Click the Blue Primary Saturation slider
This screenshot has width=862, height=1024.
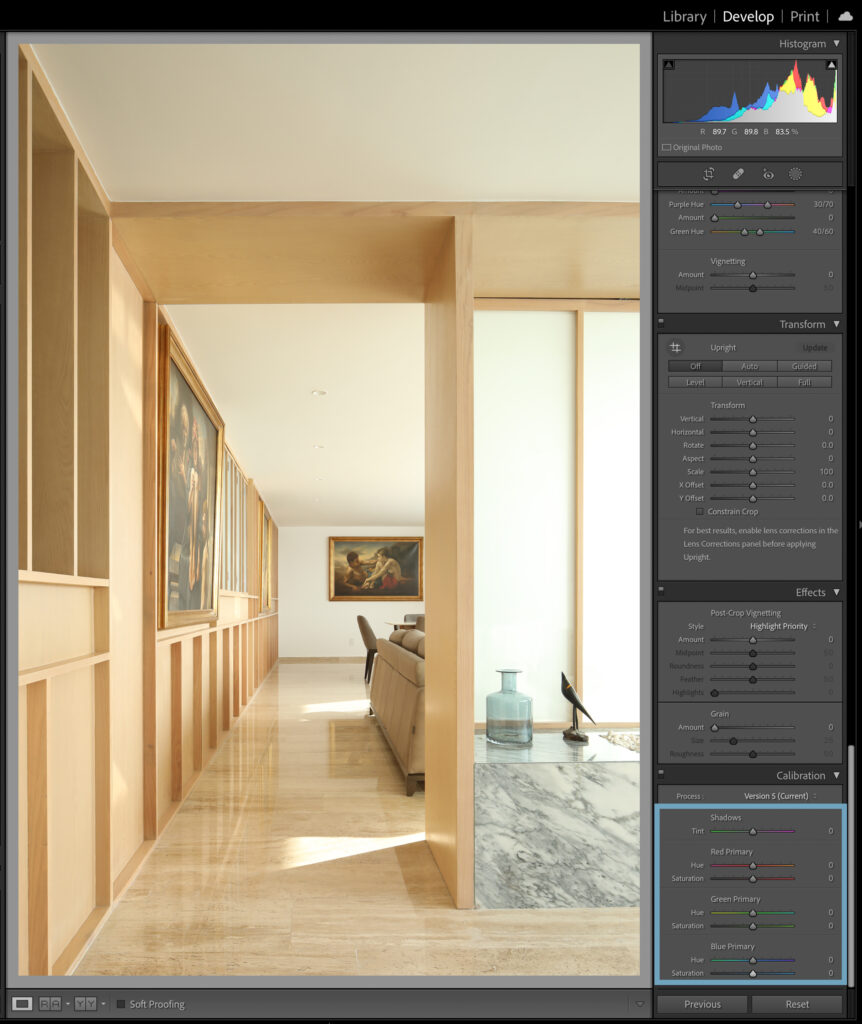752,973
